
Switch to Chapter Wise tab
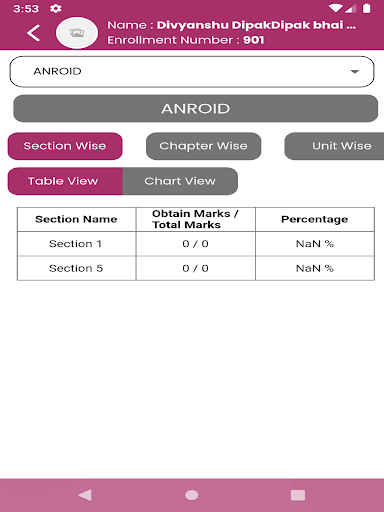point(203,146)
